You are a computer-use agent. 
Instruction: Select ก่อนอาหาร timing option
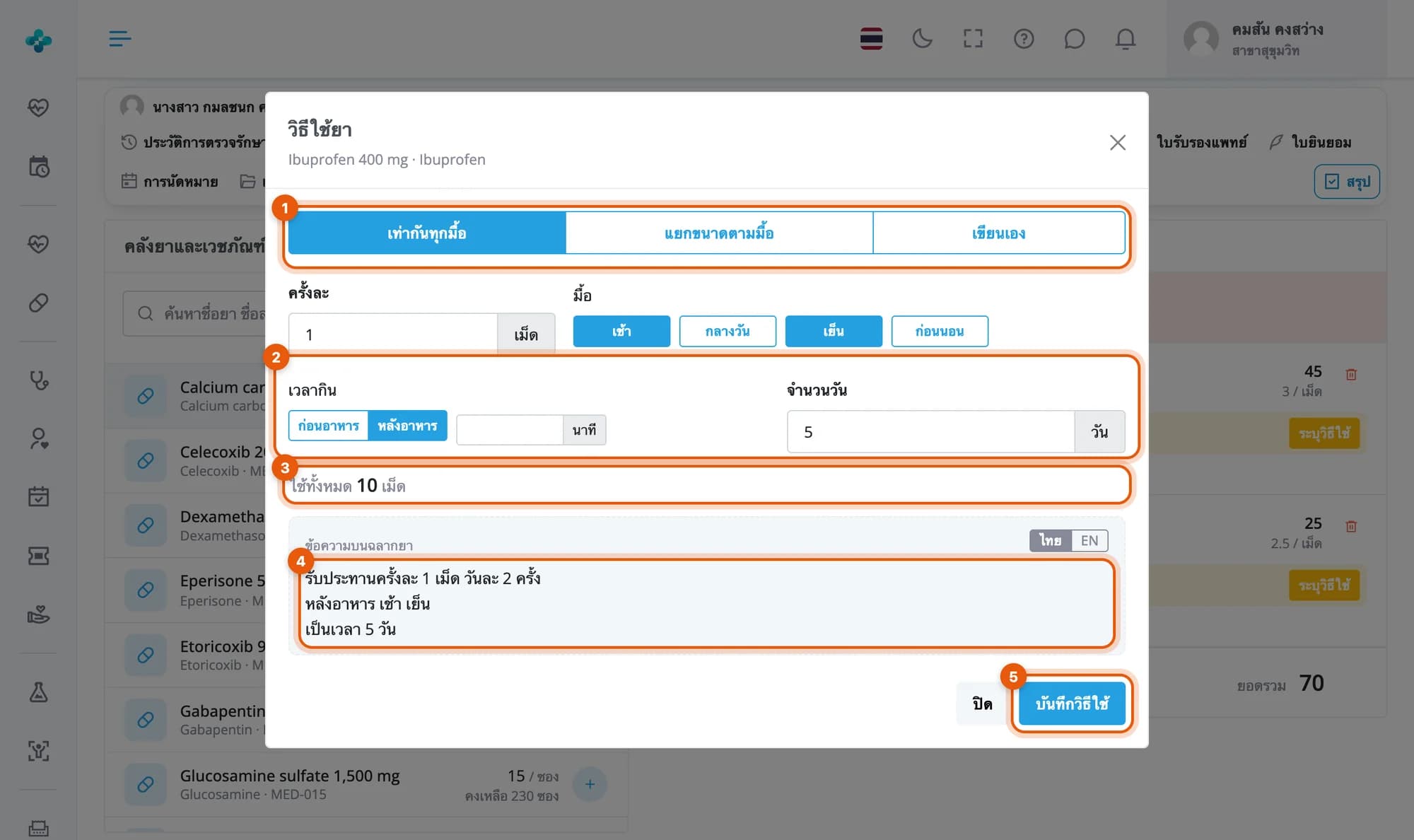[328, 426]
